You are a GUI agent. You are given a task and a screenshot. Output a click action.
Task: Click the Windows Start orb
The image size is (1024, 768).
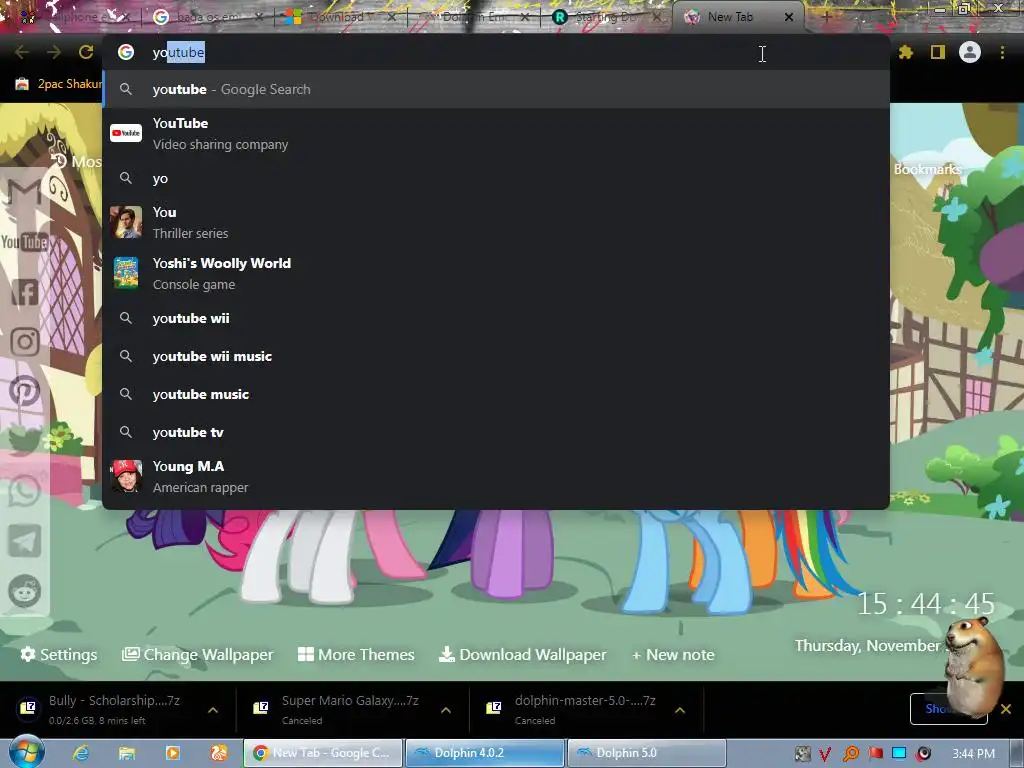pos(27,752)
